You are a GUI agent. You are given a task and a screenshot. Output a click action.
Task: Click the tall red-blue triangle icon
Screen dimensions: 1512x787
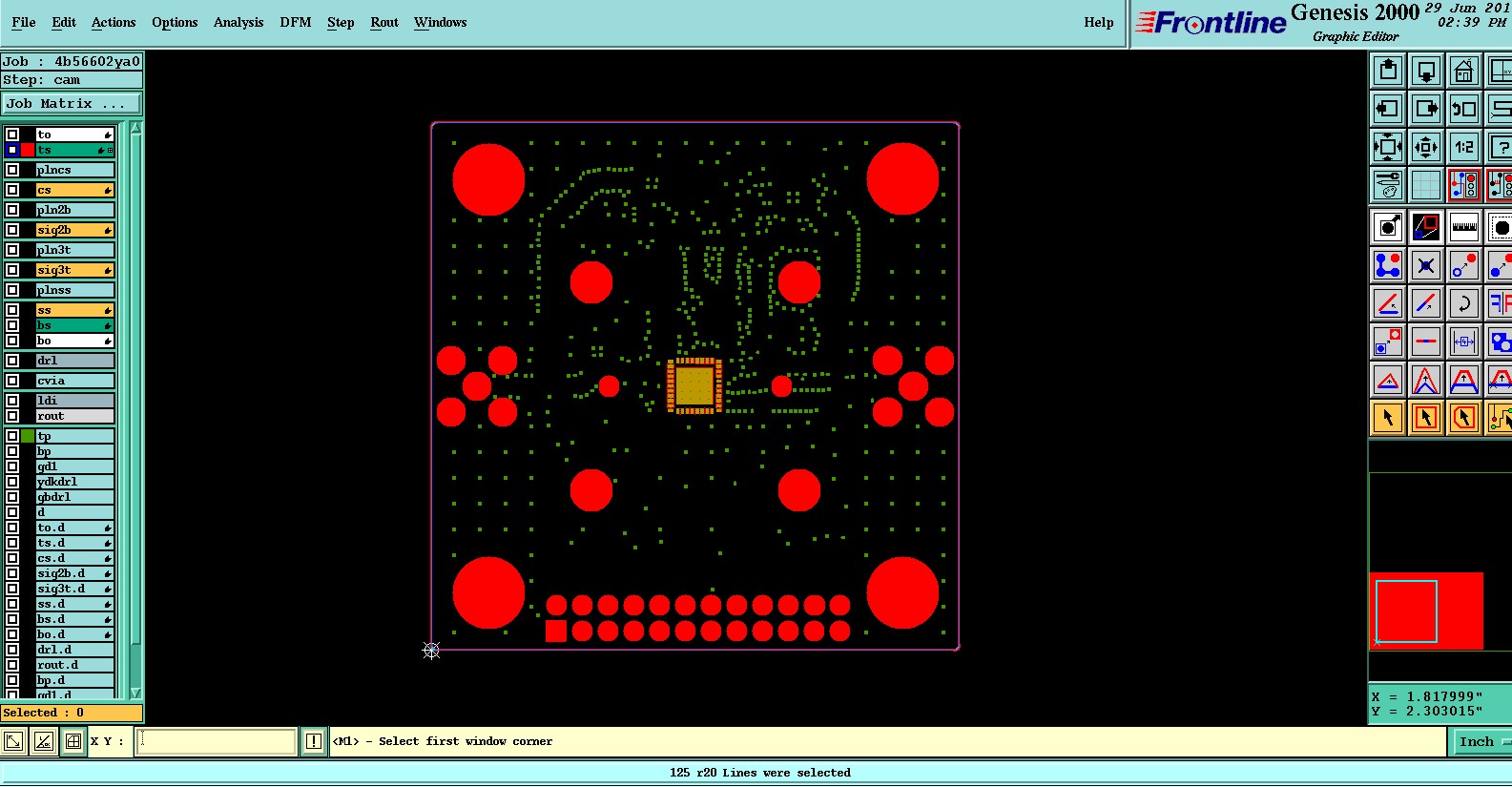[1426, 380]
